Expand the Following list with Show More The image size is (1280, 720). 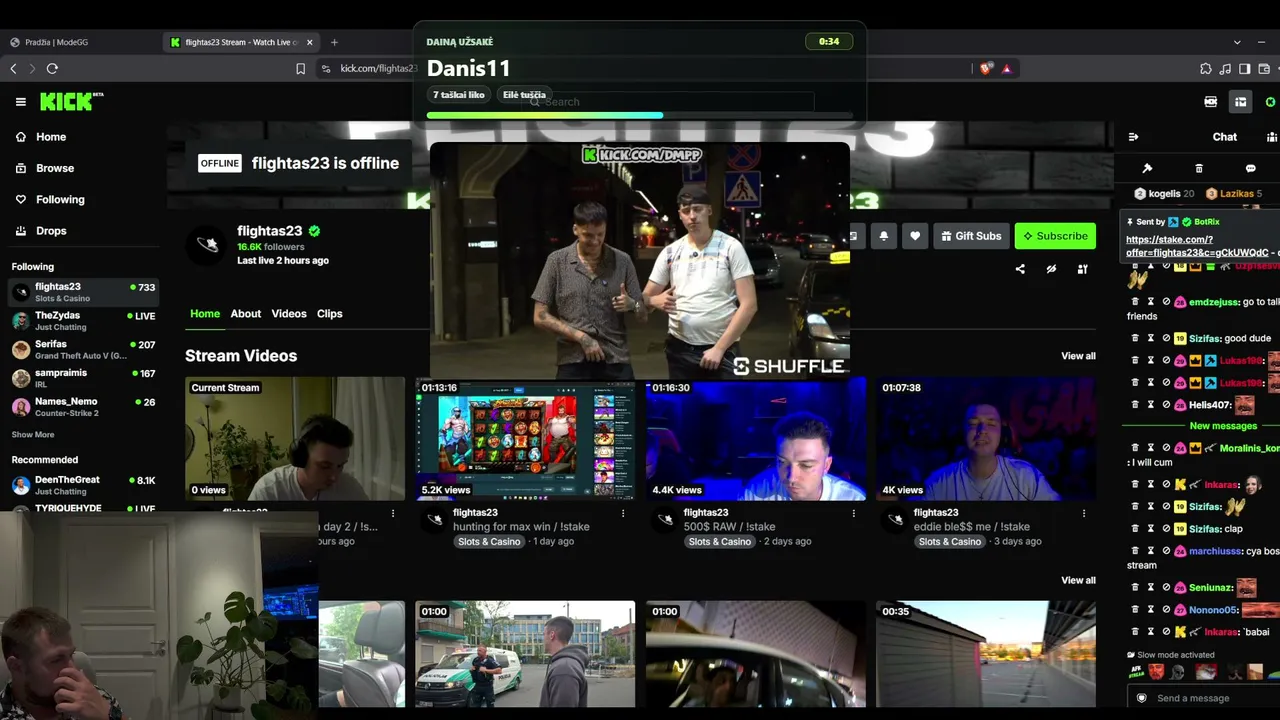coord(33,435)
